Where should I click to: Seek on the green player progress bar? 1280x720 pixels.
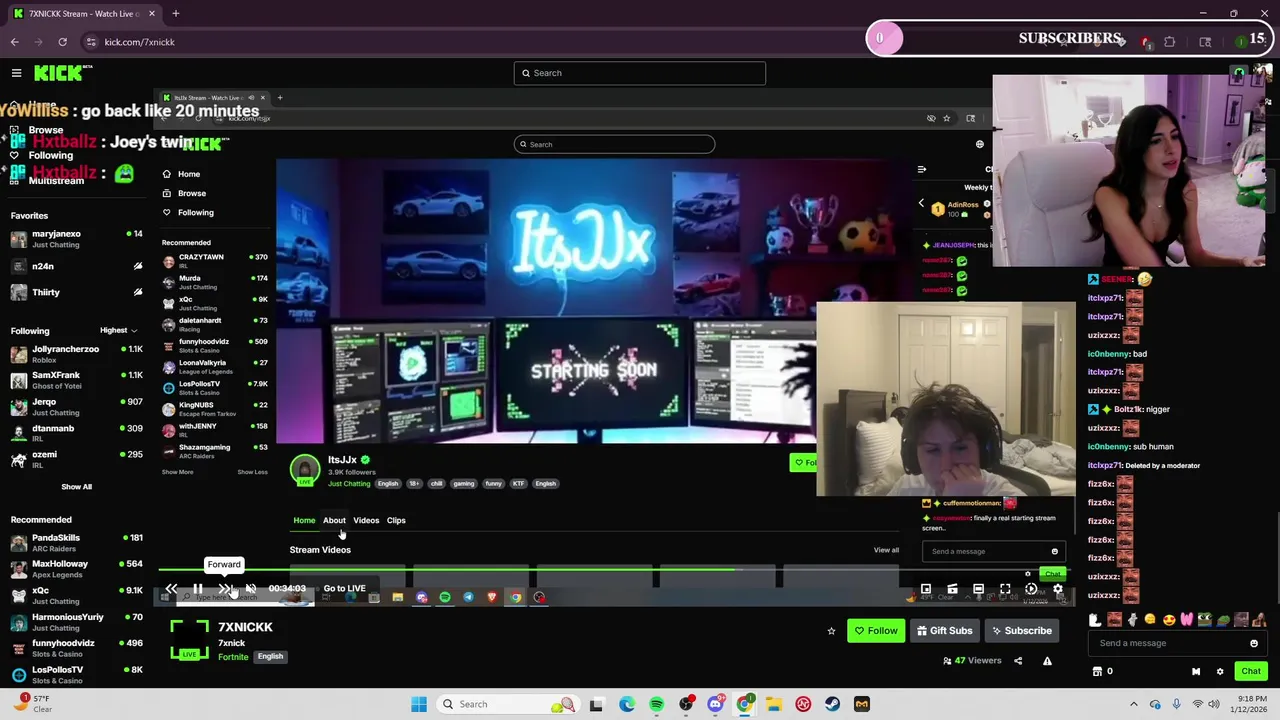coord(616,571)
